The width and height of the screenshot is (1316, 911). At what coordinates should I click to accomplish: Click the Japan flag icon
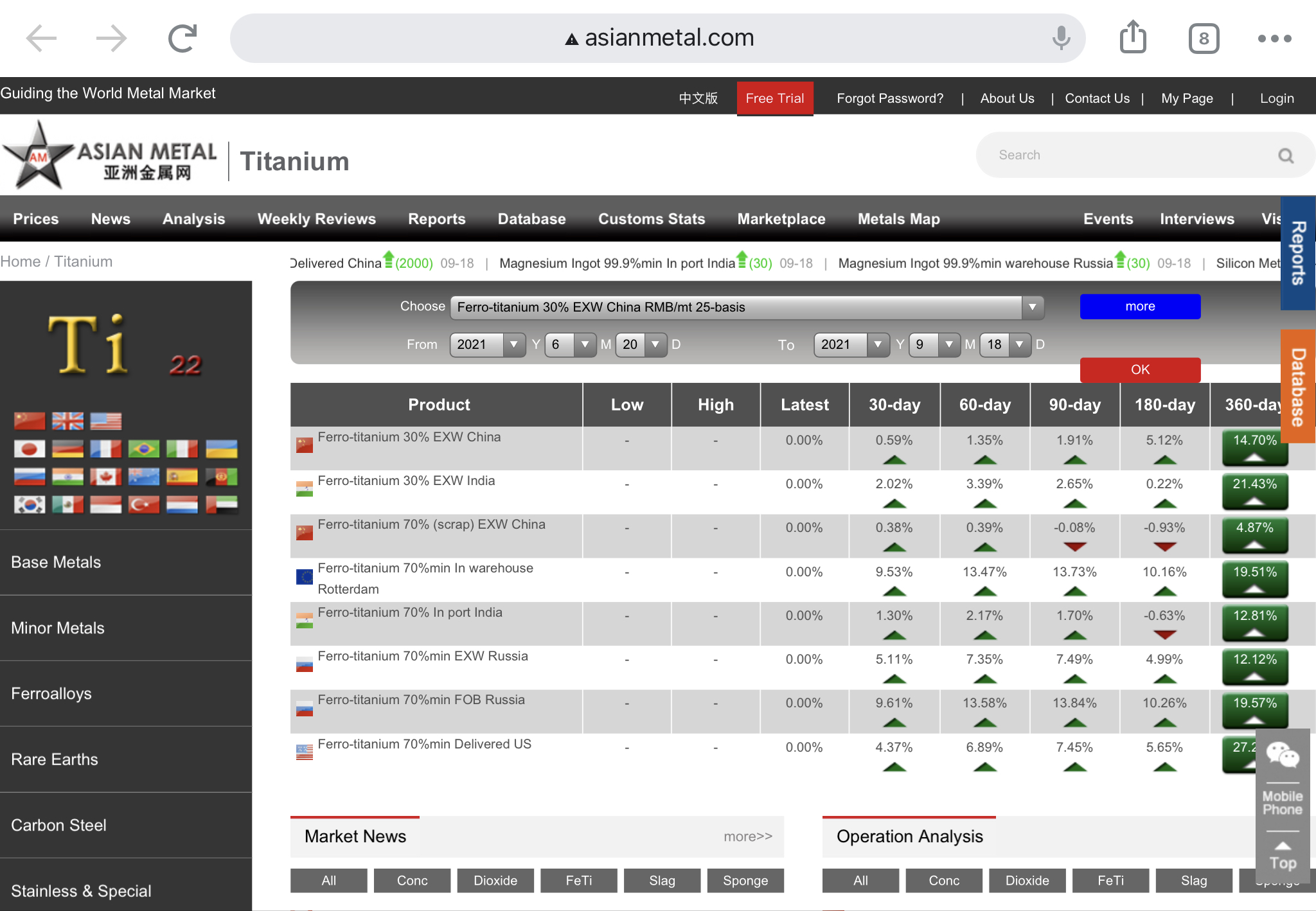point(30,448)
